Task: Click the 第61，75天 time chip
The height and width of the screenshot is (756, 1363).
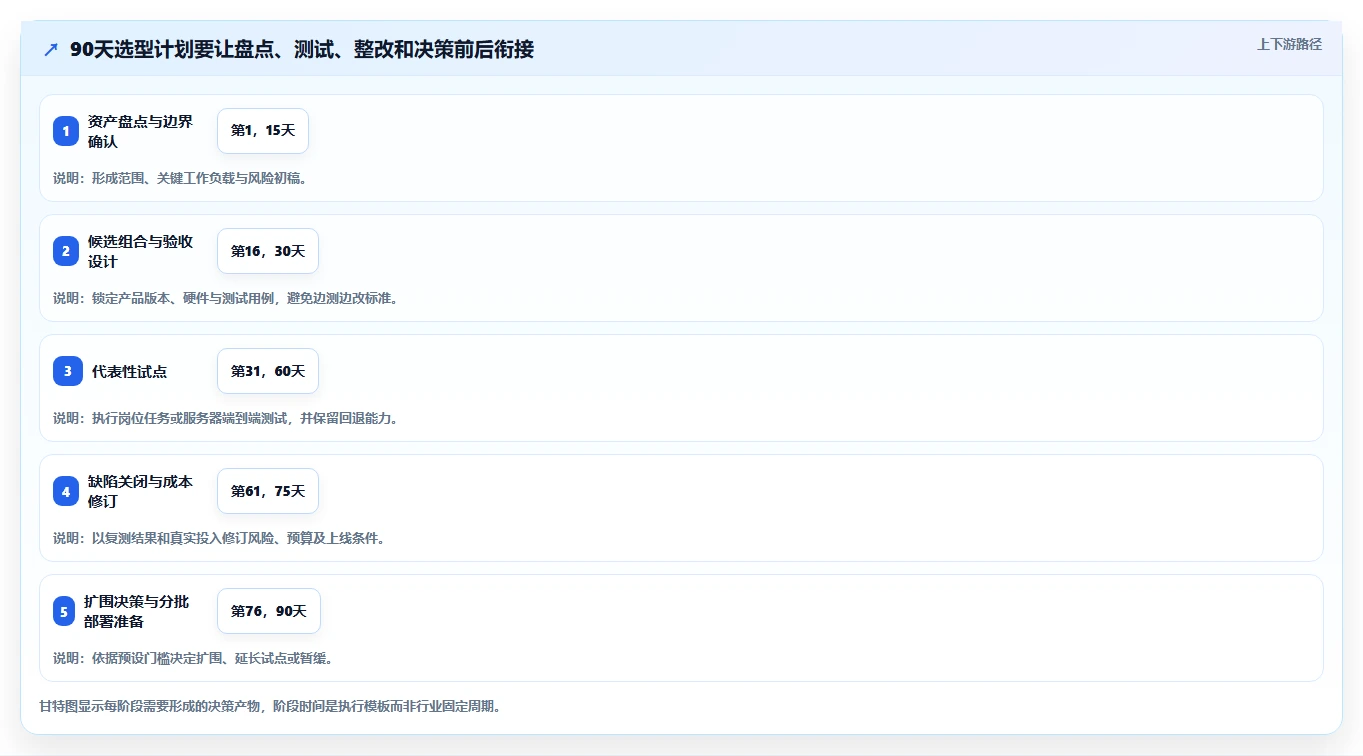Action: tap(268, 491)
